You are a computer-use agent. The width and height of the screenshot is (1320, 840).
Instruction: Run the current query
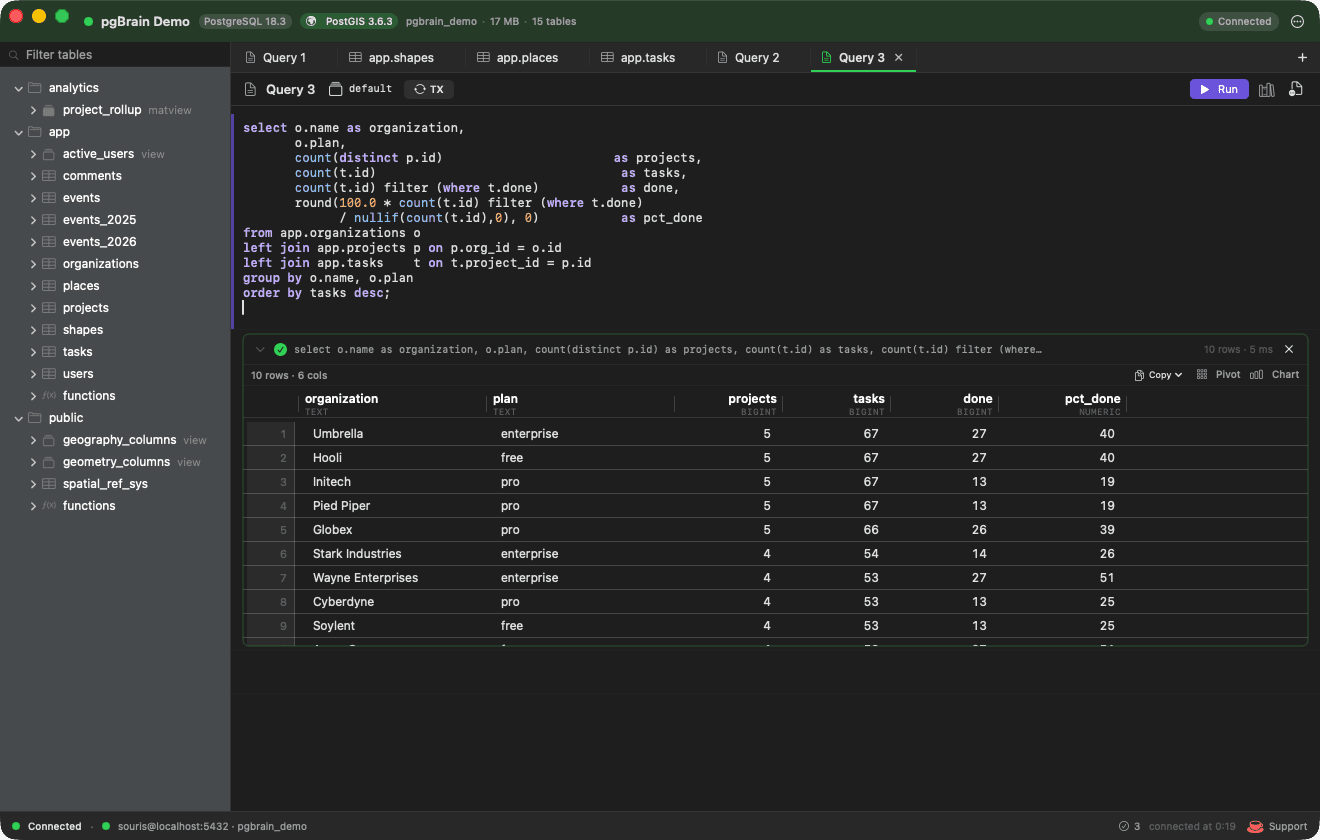pyautogui.click(x=1219, y=89)
